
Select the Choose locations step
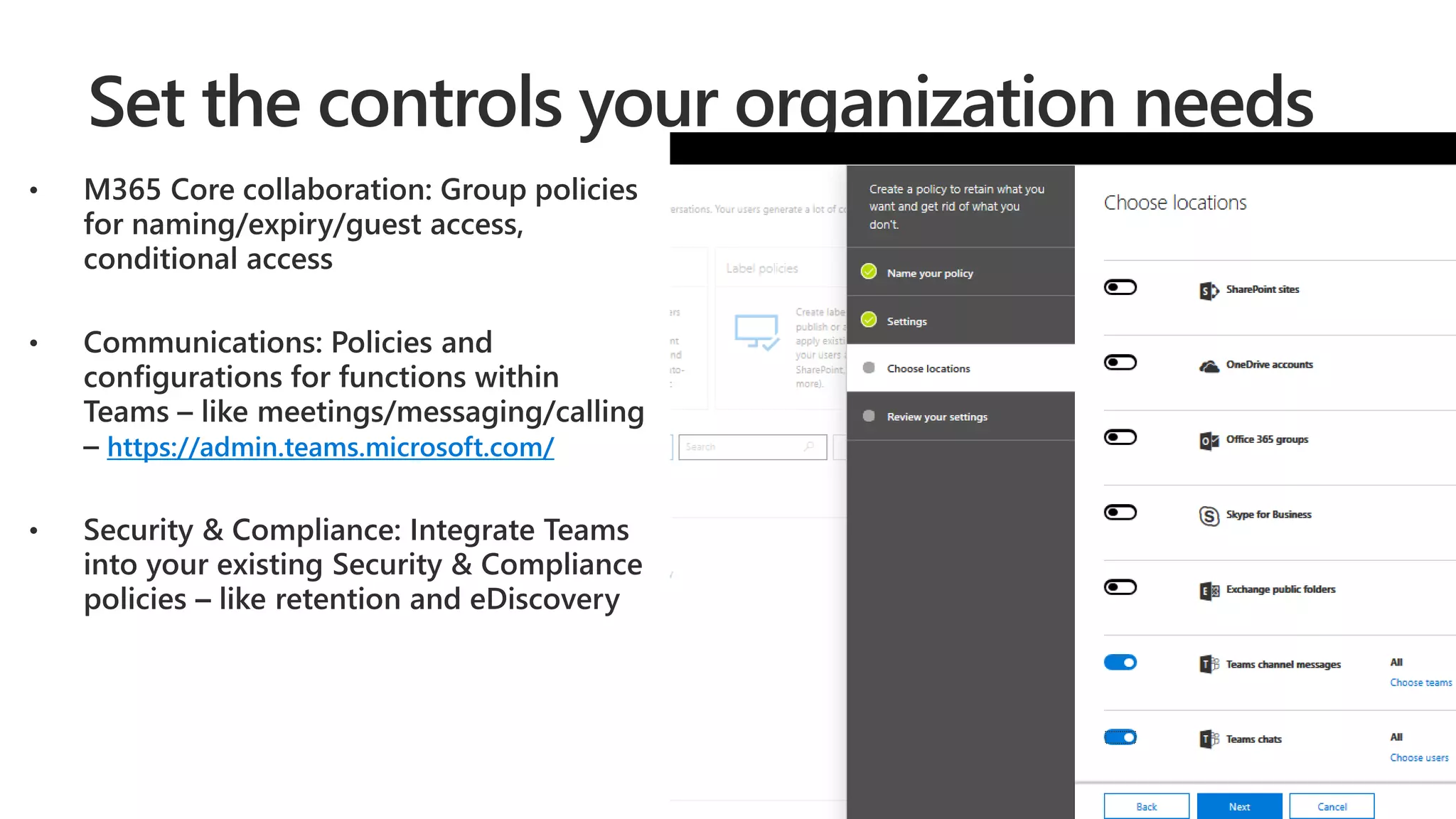960,368
